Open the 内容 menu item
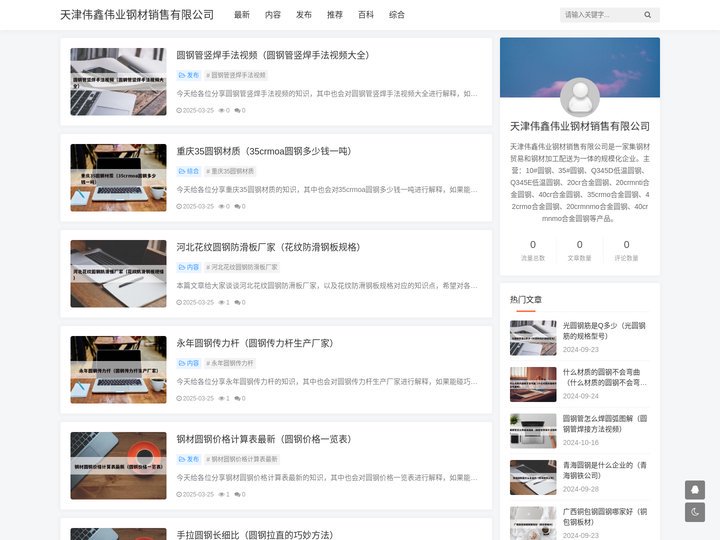Viewport: 720px width, 540px height. coord(273,15)
